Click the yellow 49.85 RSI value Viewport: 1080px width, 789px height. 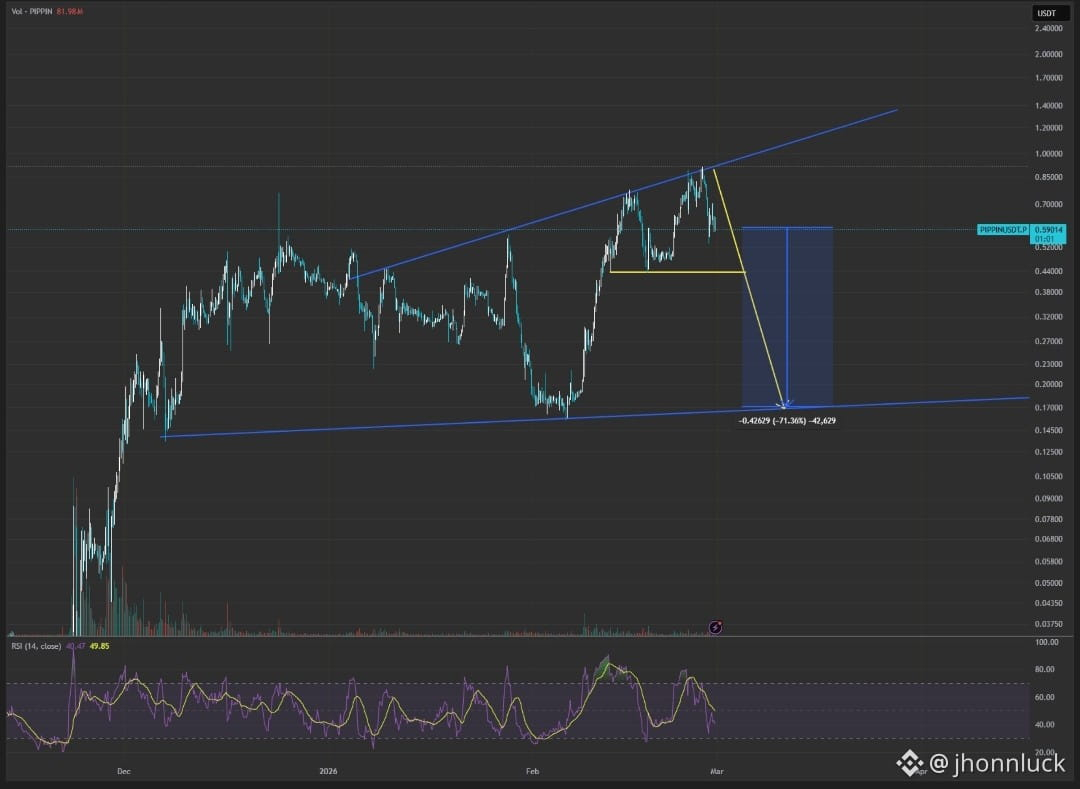(99, 646)
